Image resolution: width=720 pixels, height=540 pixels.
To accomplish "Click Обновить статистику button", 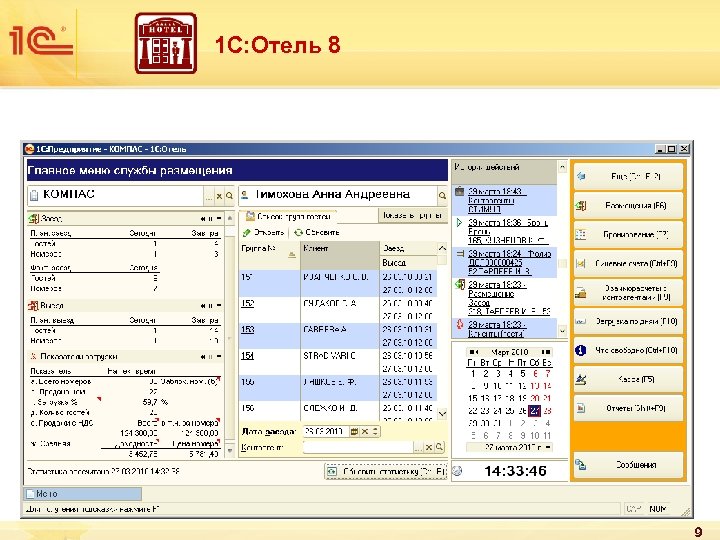I will point(386,472).
